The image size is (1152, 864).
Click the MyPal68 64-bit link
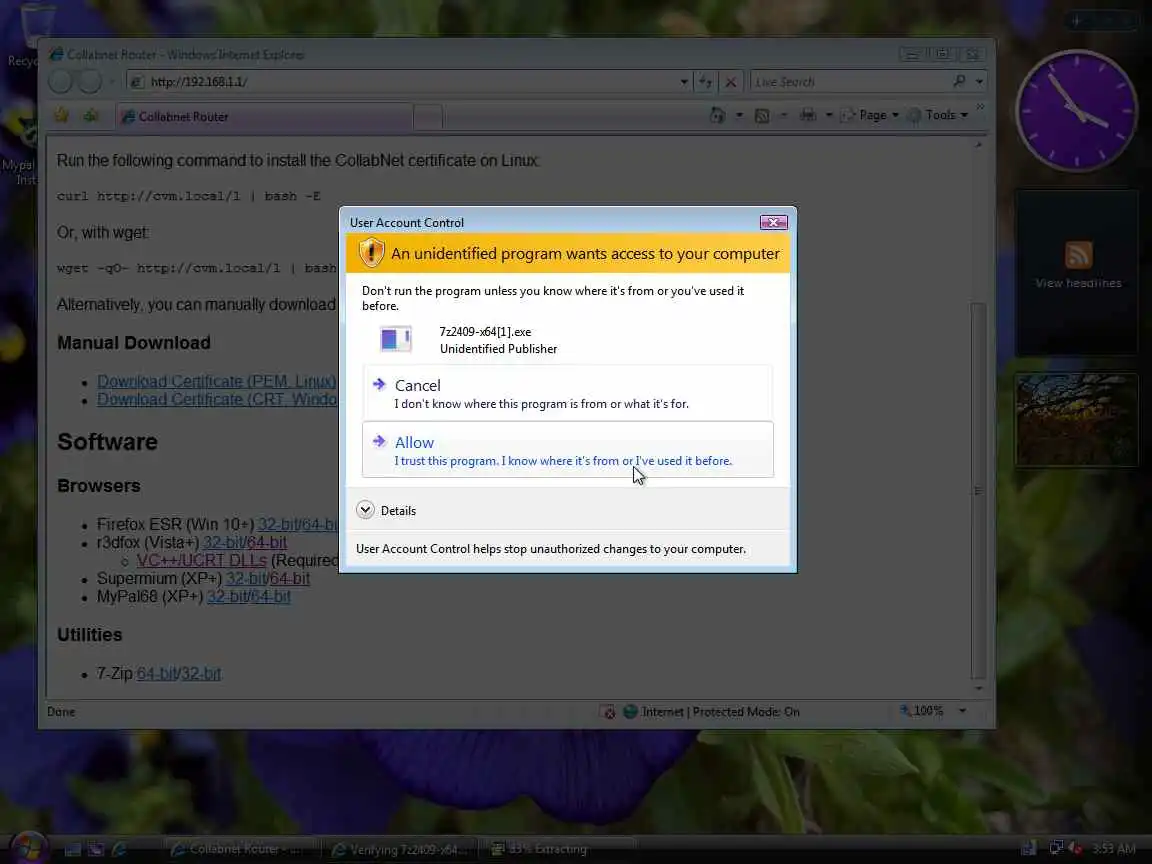click(270, 597)
